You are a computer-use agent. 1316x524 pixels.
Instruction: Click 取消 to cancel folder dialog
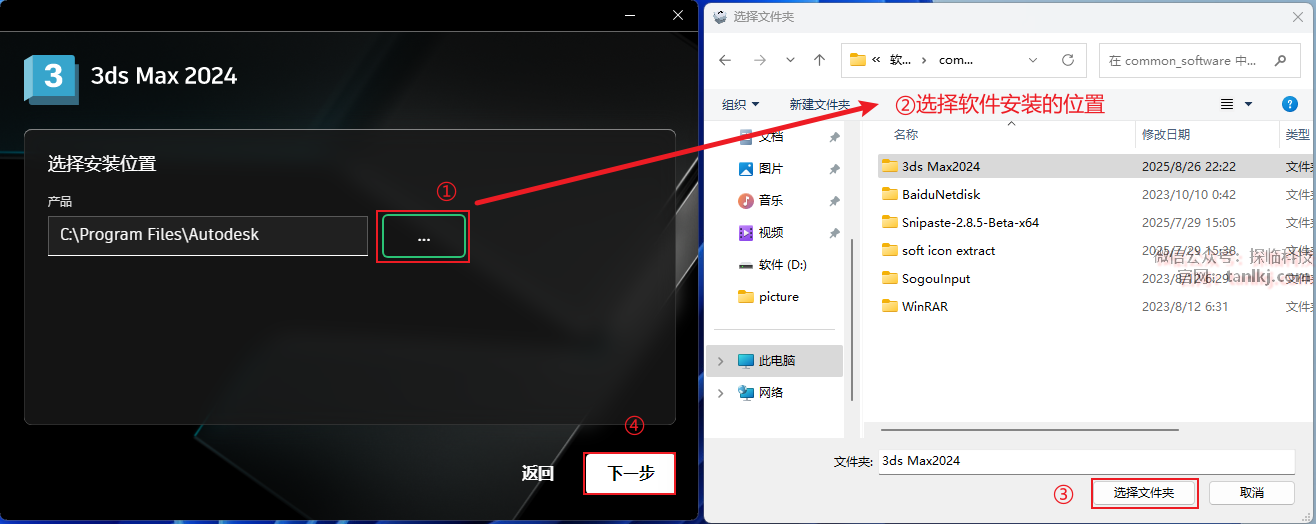[x=1252, y=492]
